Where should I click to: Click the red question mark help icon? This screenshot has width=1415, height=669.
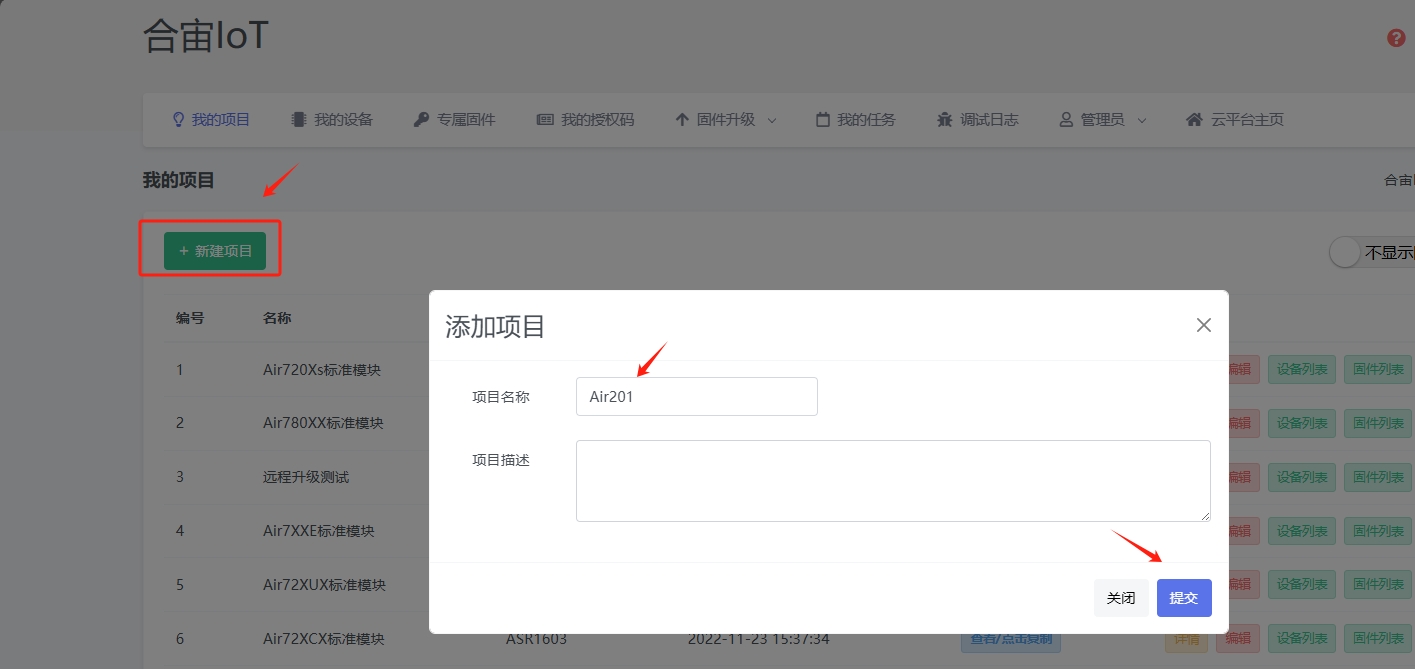(x=1396, y=38)
